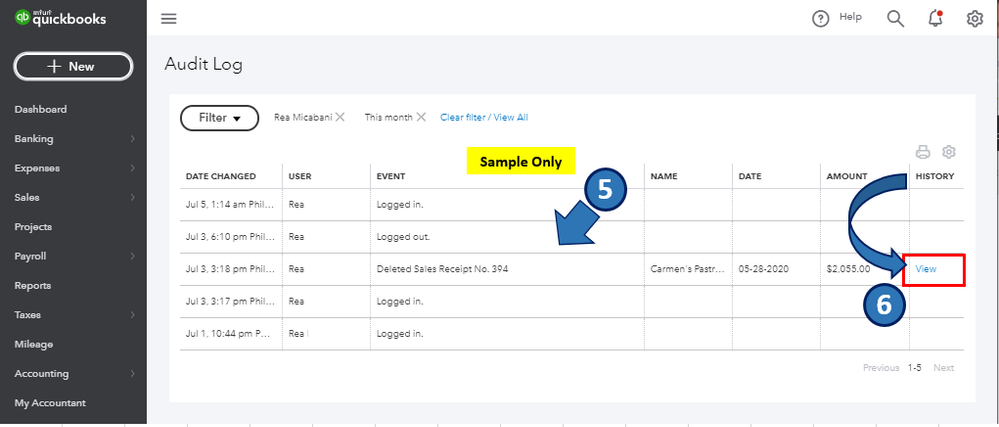Click the search magnifier icon

(x=895, y=18)
